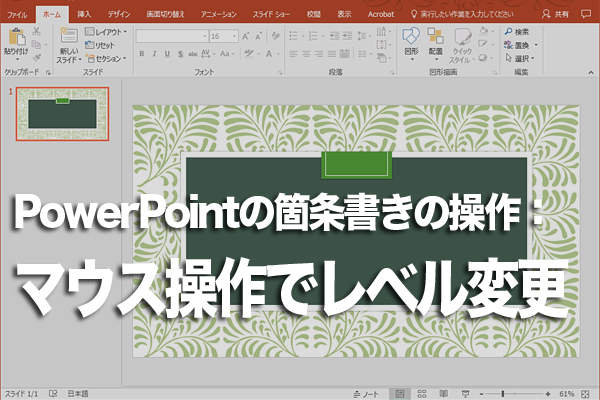Viewport: 600px width, 400px height.
Task: Click the zoom slider handle
Action: [503, 394]
